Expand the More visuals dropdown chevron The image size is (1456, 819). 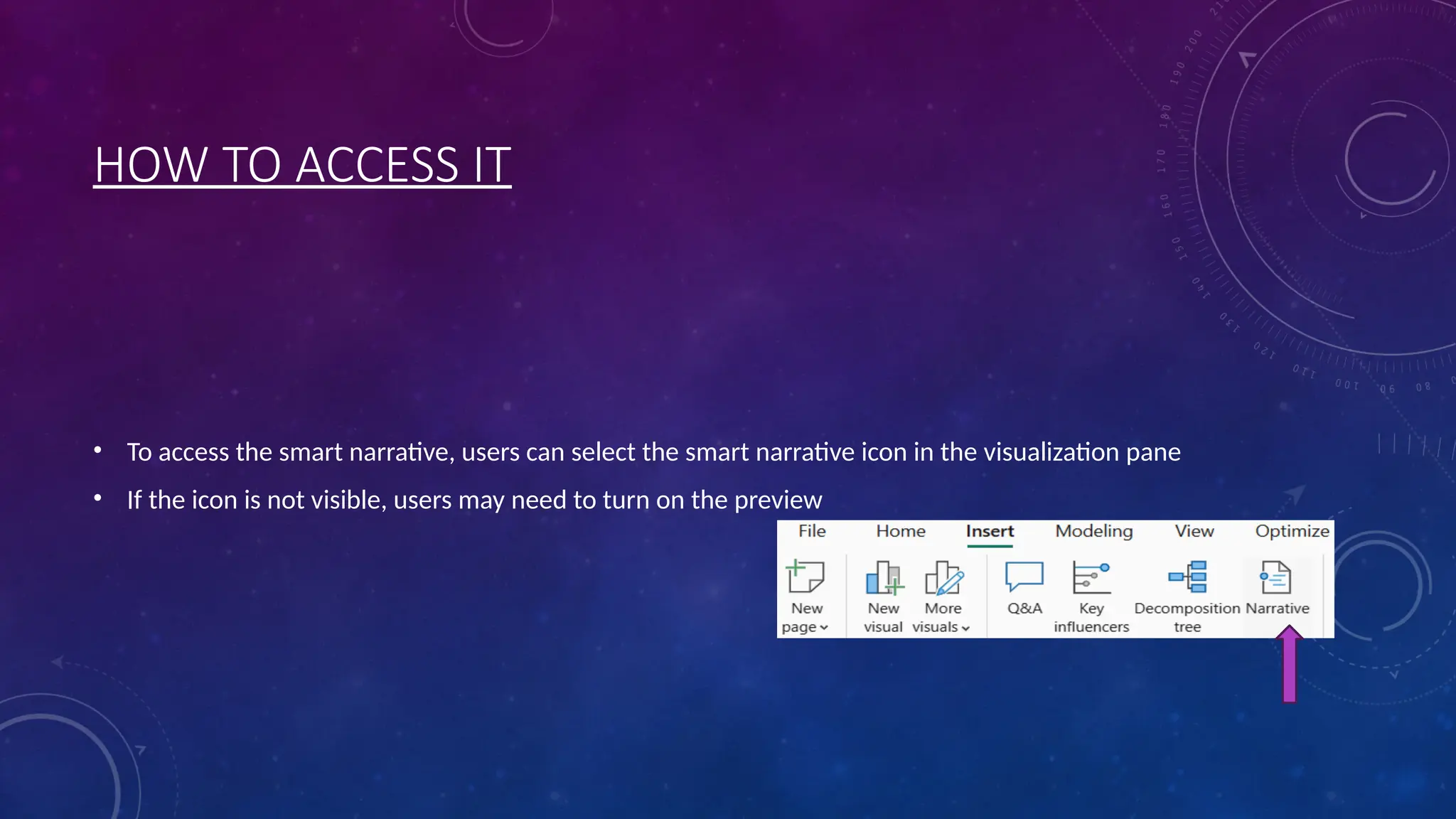coord(965,628)
